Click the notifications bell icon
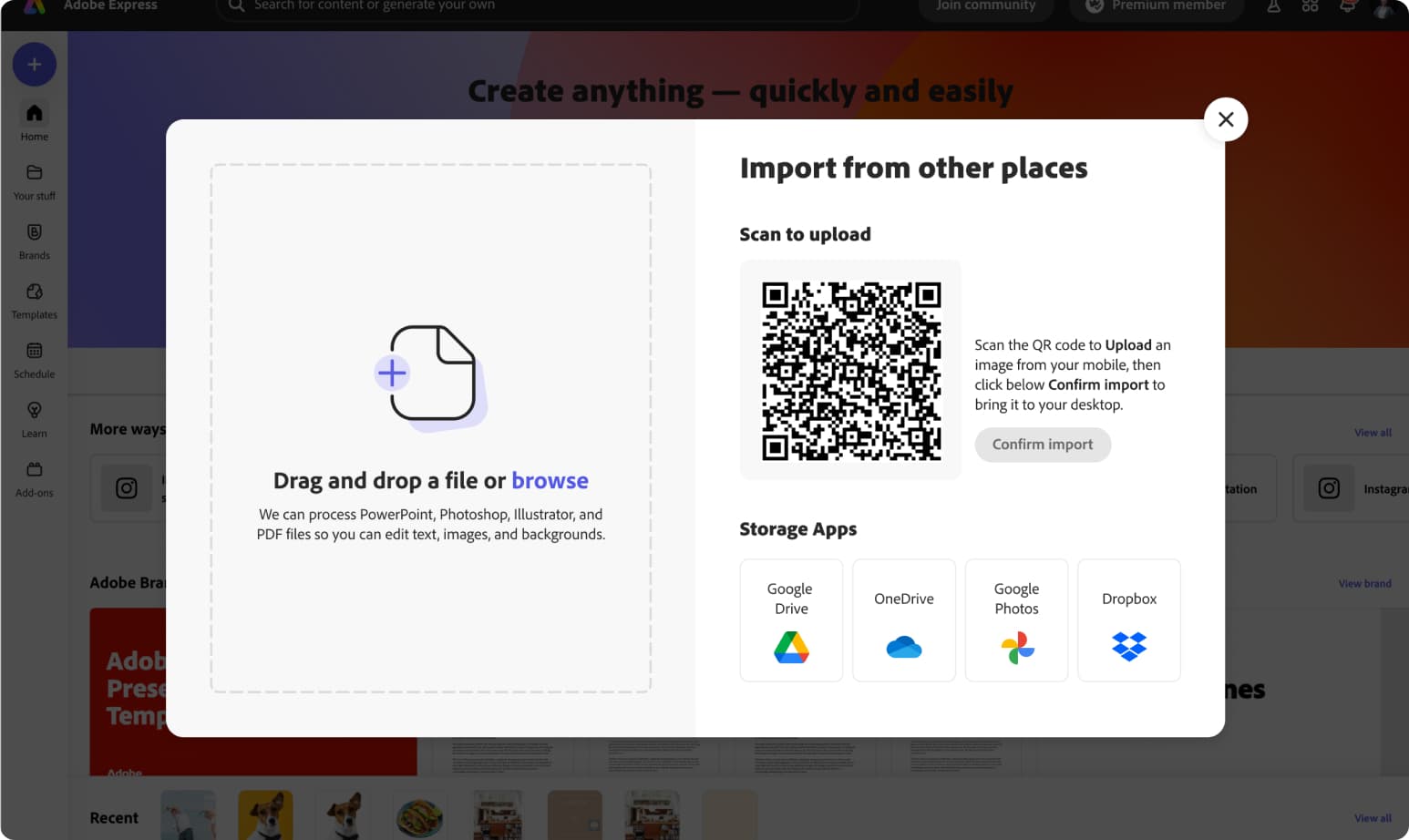 coord(1347,5)
